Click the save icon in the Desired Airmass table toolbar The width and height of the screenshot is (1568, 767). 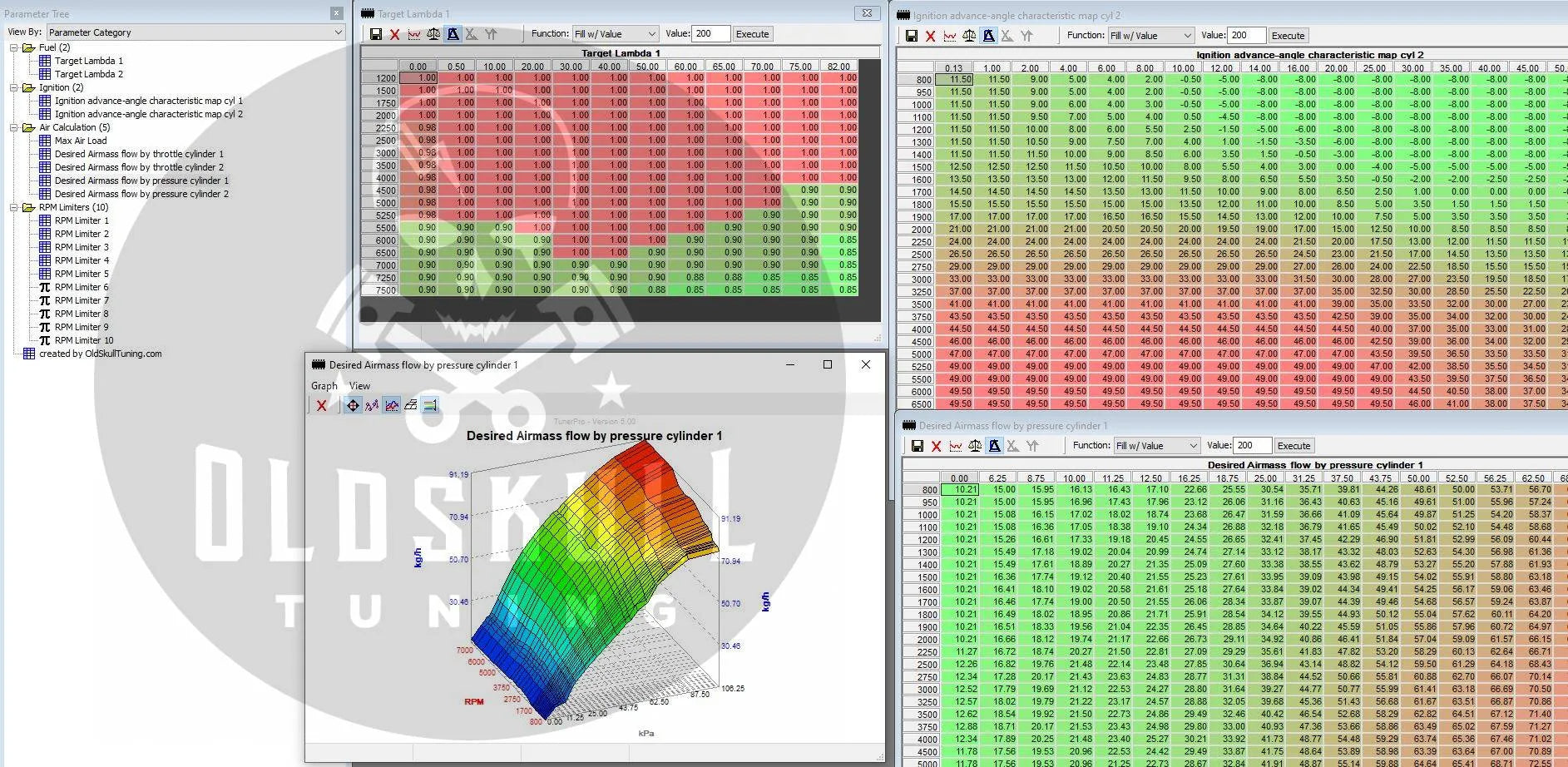(x=917, y=446)
